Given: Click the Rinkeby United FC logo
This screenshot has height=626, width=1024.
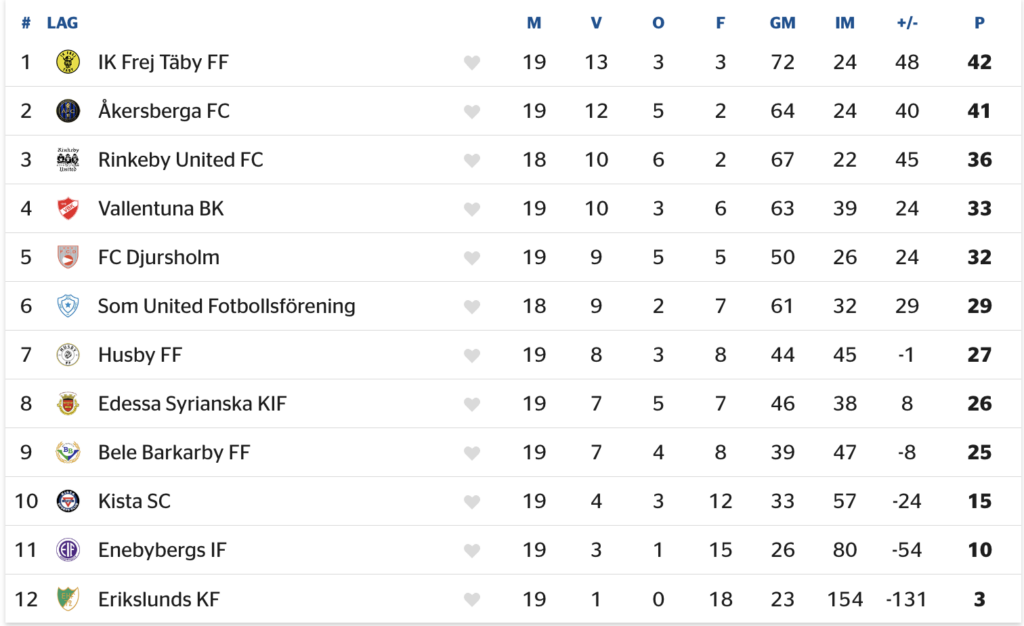Looking at the screenshot, I should click(x=68, y=160).
